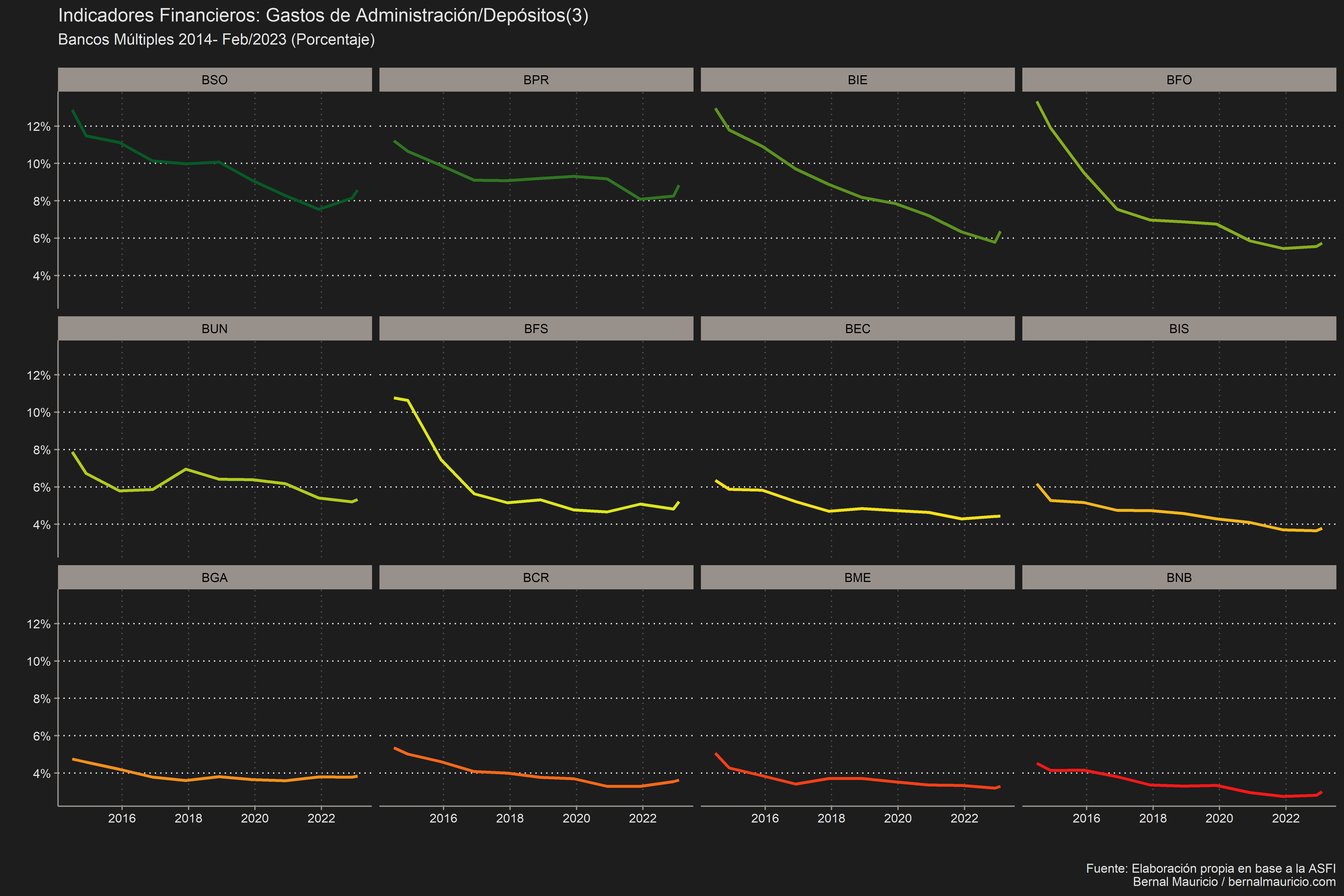The width and height of the screenshot is (1344, 896).
Task: Click the 10% axis label in BGA row
Action: point(39,662)
